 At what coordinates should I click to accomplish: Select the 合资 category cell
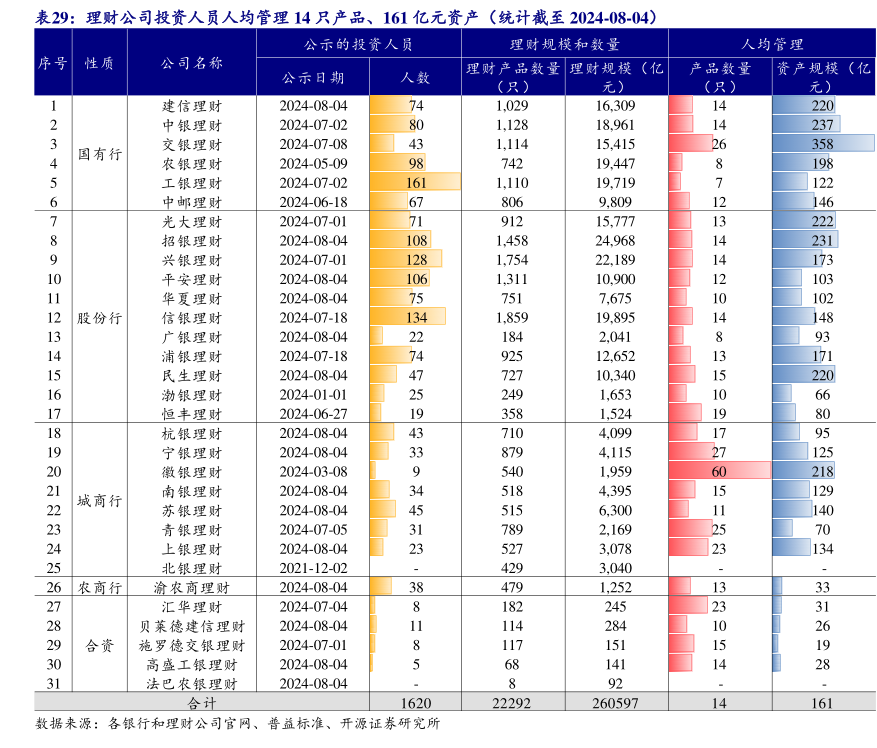tap(99, 645)
